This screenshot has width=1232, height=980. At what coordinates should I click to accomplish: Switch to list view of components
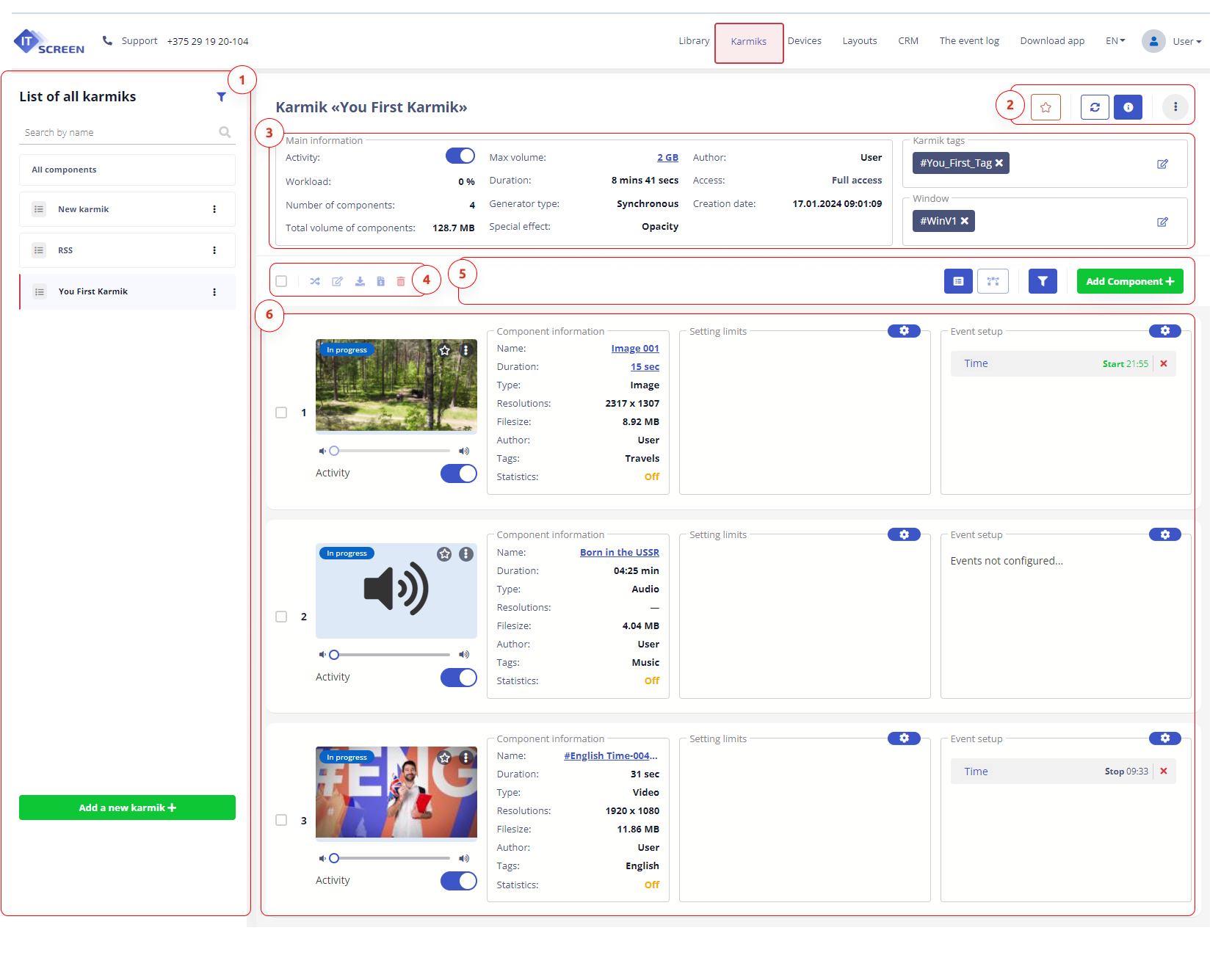958,281
